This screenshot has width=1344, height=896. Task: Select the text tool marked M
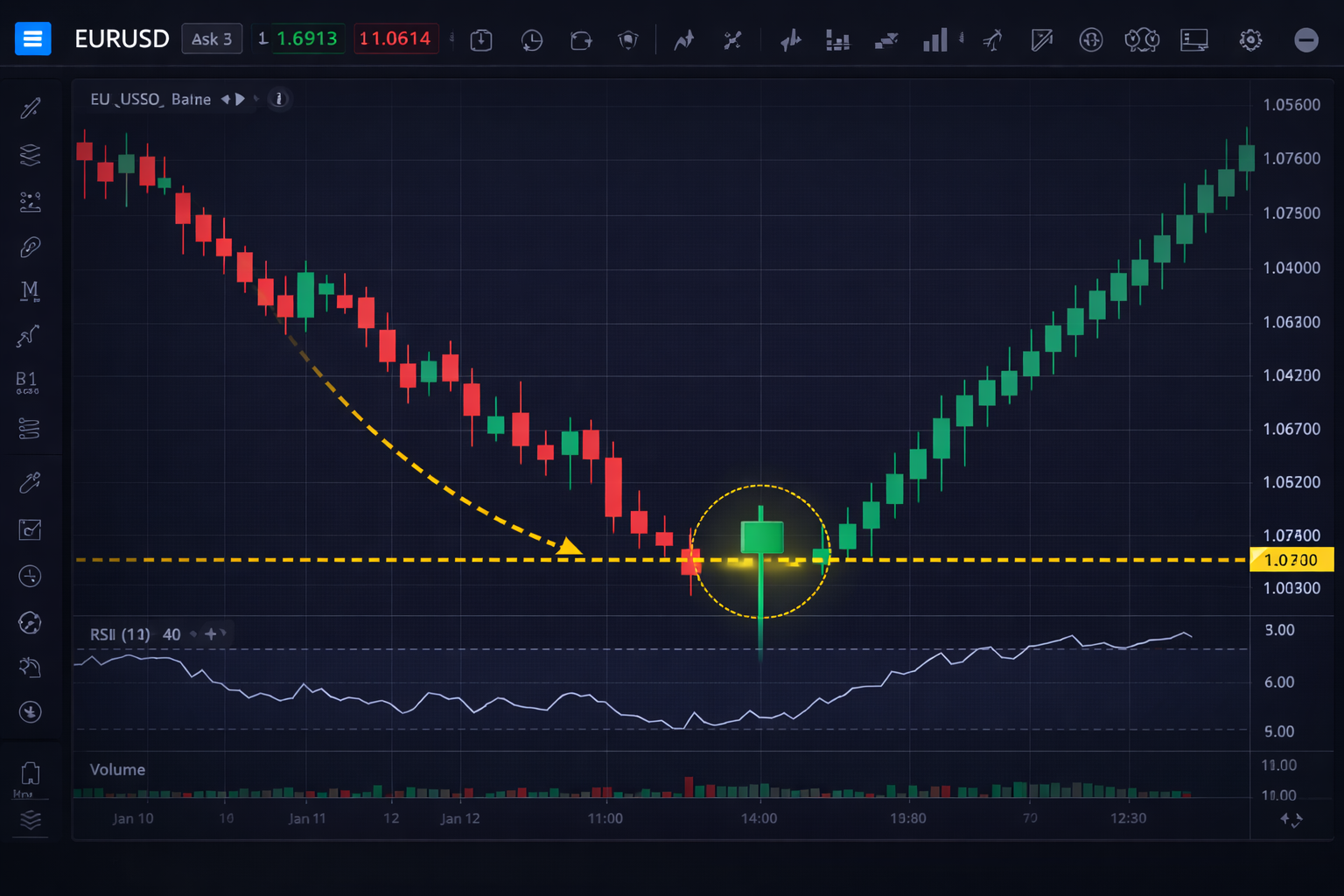(x=29, y=291)
